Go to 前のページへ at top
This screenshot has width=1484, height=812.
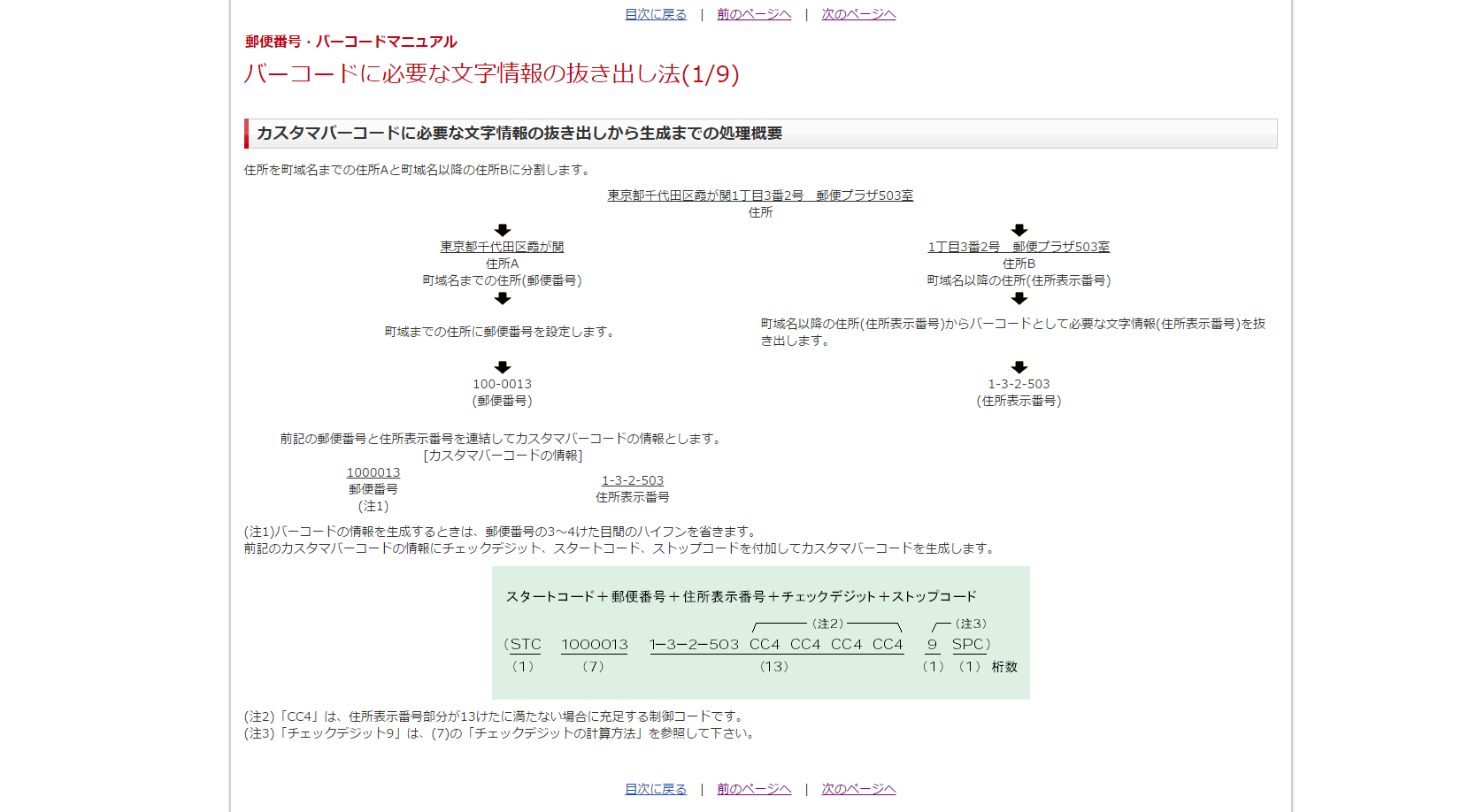(x=754, y=14)
